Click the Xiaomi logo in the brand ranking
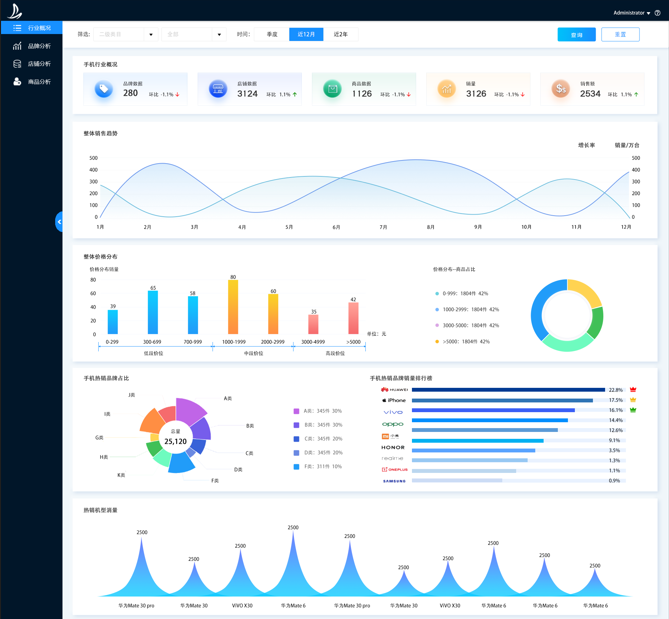Viewport: 669px width, 619px height. 390,436
